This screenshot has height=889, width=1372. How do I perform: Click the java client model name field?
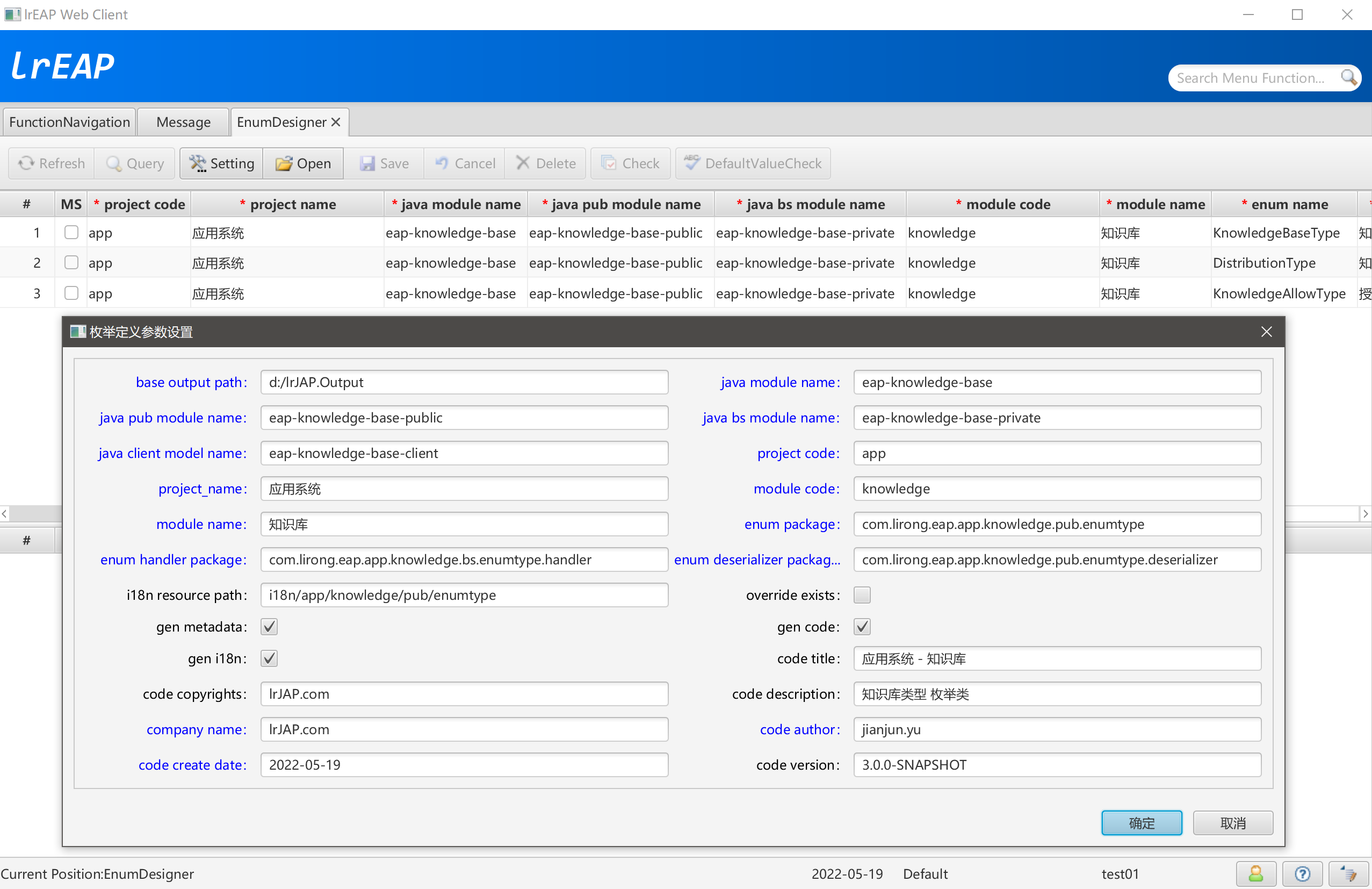[464, 454]
